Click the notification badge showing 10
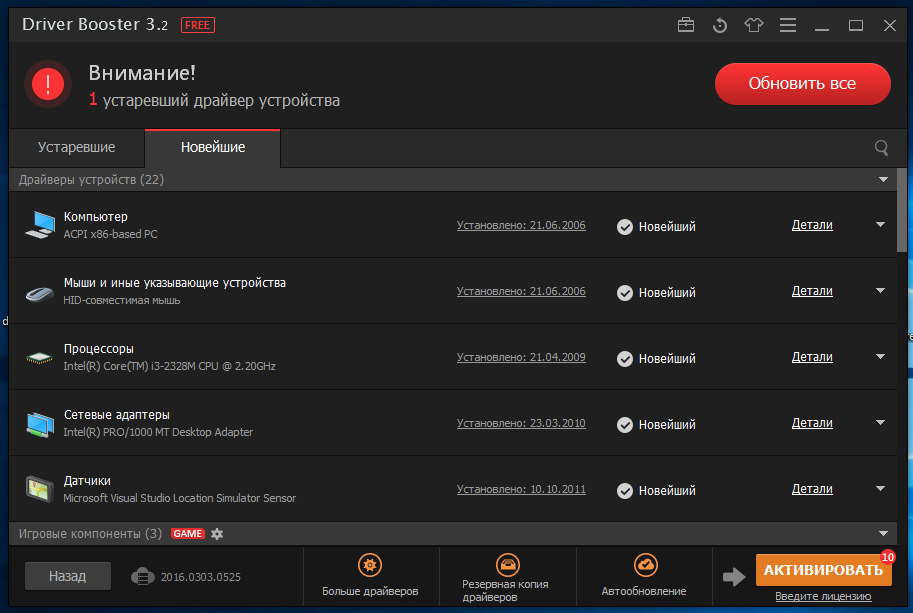This screenshot has height=613, width=913. [887, 557]
